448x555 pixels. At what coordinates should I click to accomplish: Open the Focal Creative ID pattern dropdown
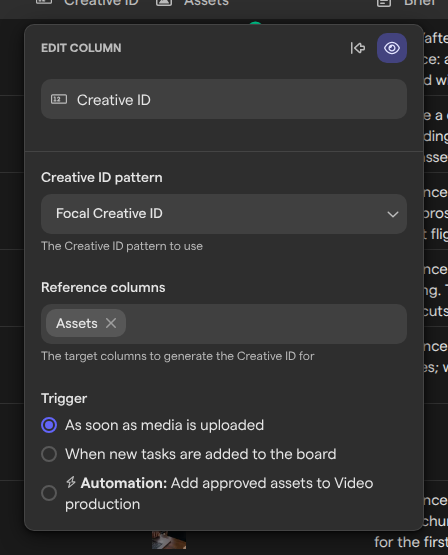[224, 214]
